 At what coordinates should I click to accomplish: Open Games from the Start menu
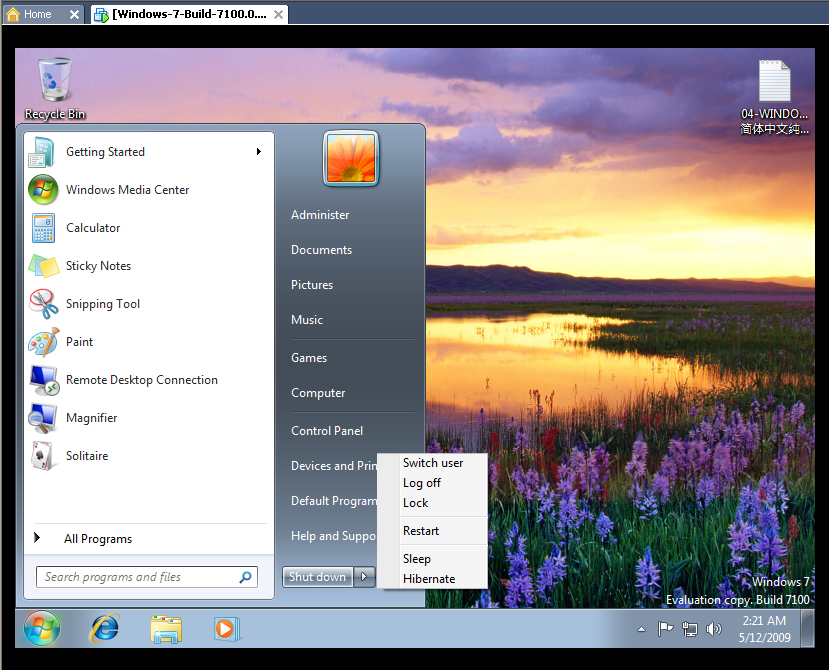click(x=309, y=358)
